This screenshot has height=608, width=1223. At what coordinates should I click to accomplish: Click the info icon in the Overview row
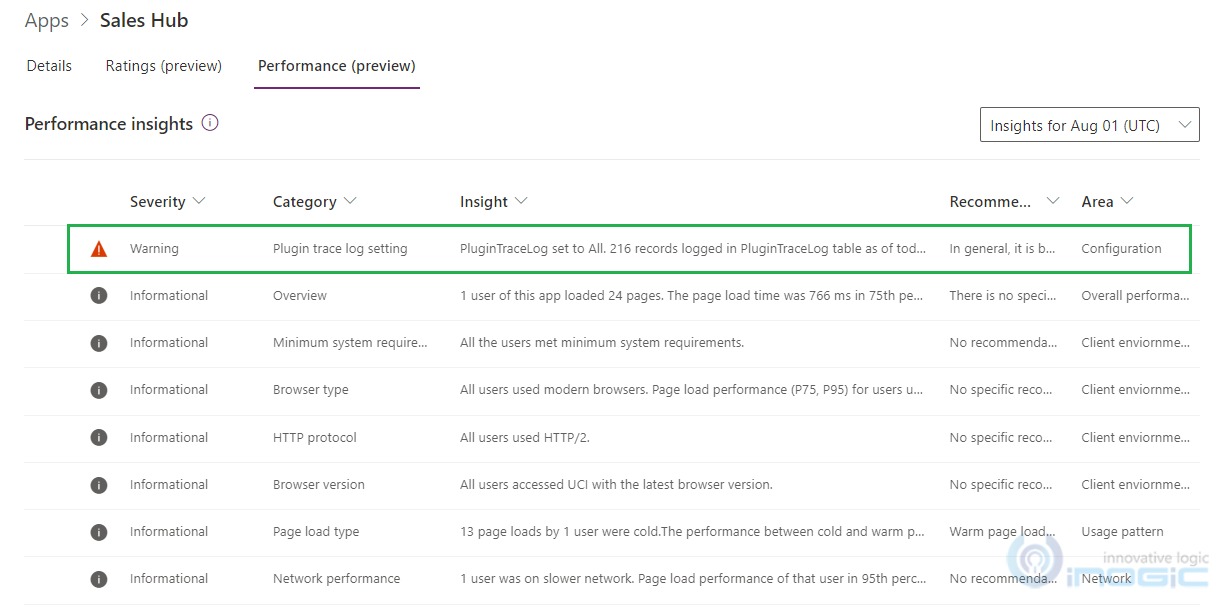click(99, 296)
